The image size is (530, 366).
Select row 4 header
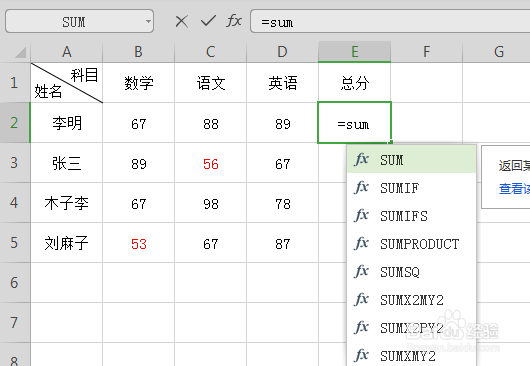(15, 203)
